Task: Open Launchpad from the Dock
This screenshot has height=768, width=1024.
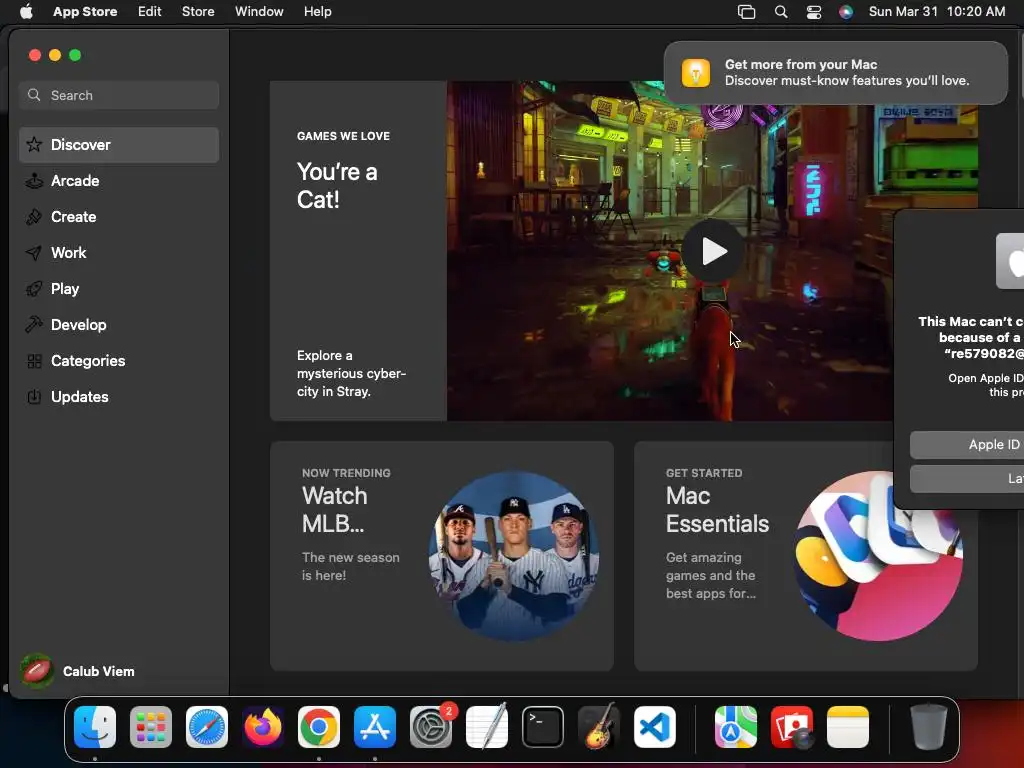Action: 151,727
